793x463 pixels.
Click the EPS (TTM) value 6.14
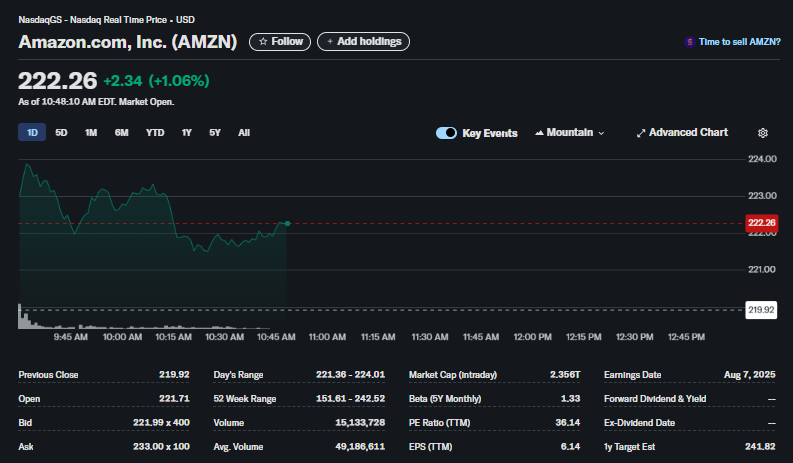tap(570, 447)
